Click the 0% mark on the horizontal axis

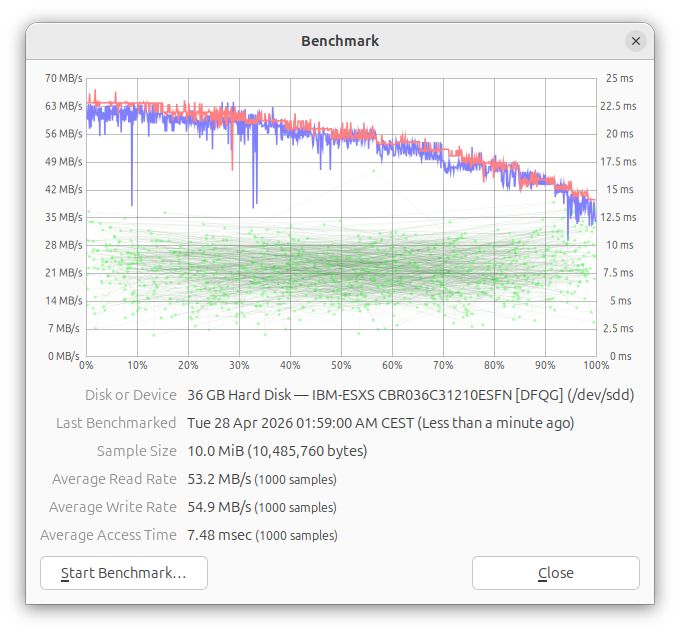click(86, 366)
